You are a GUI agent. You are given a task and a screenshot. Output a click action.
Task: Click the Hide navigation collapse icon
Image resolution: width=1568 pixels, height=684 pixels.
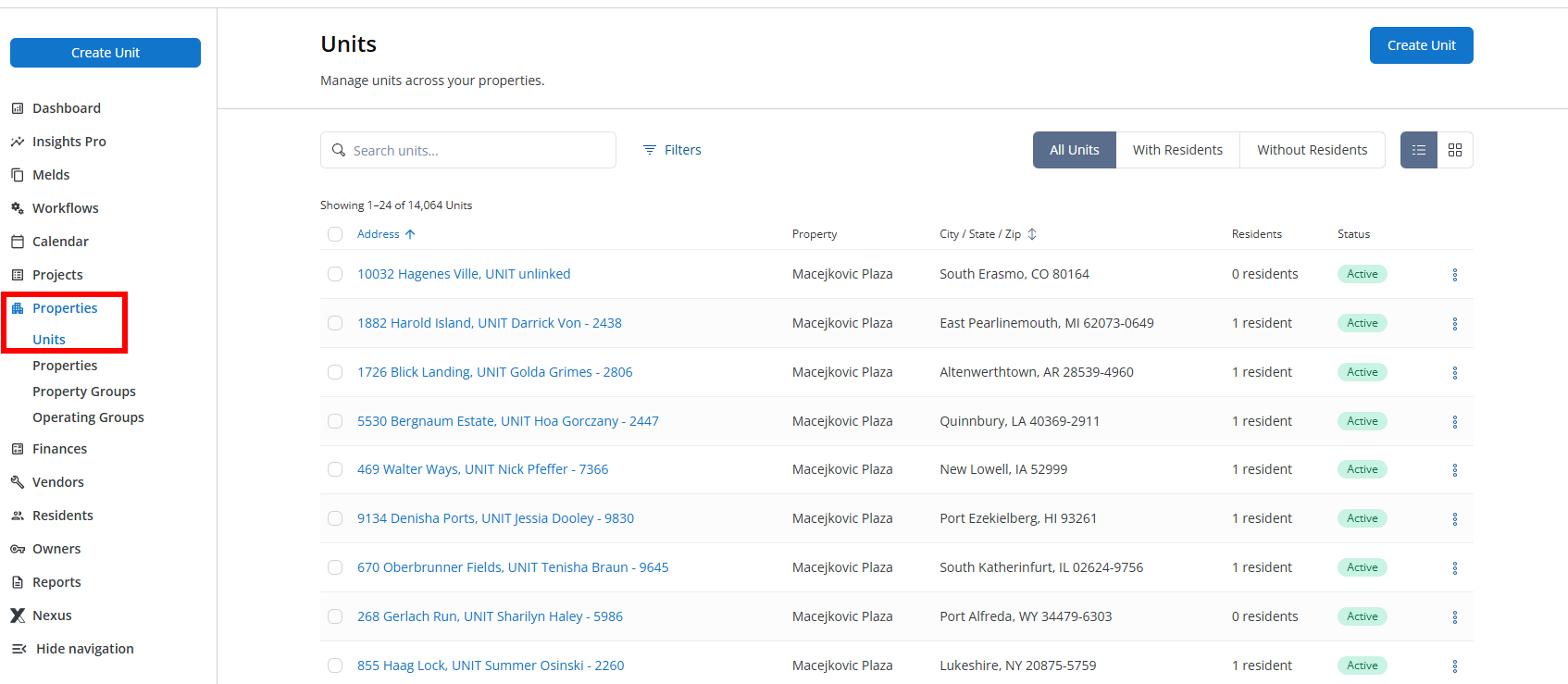(x=19, y=649)
